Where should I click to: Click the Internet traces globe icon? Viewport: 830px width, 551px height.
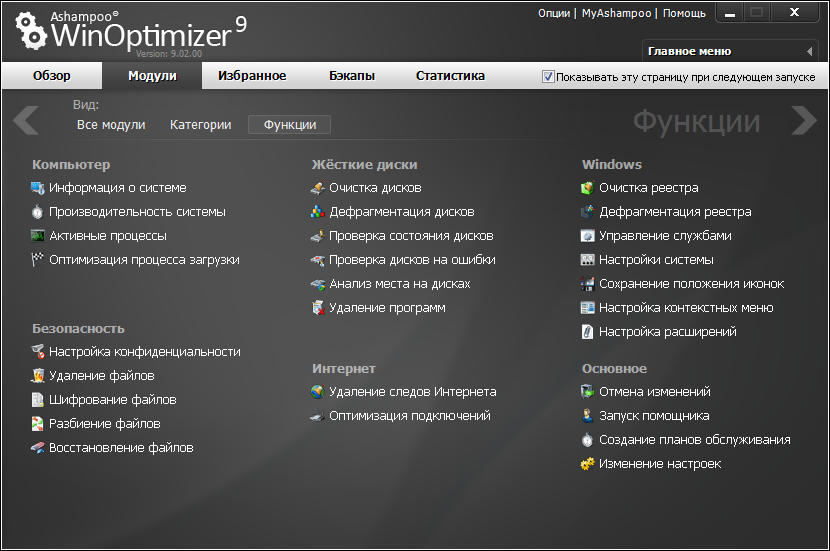(317, 392)
